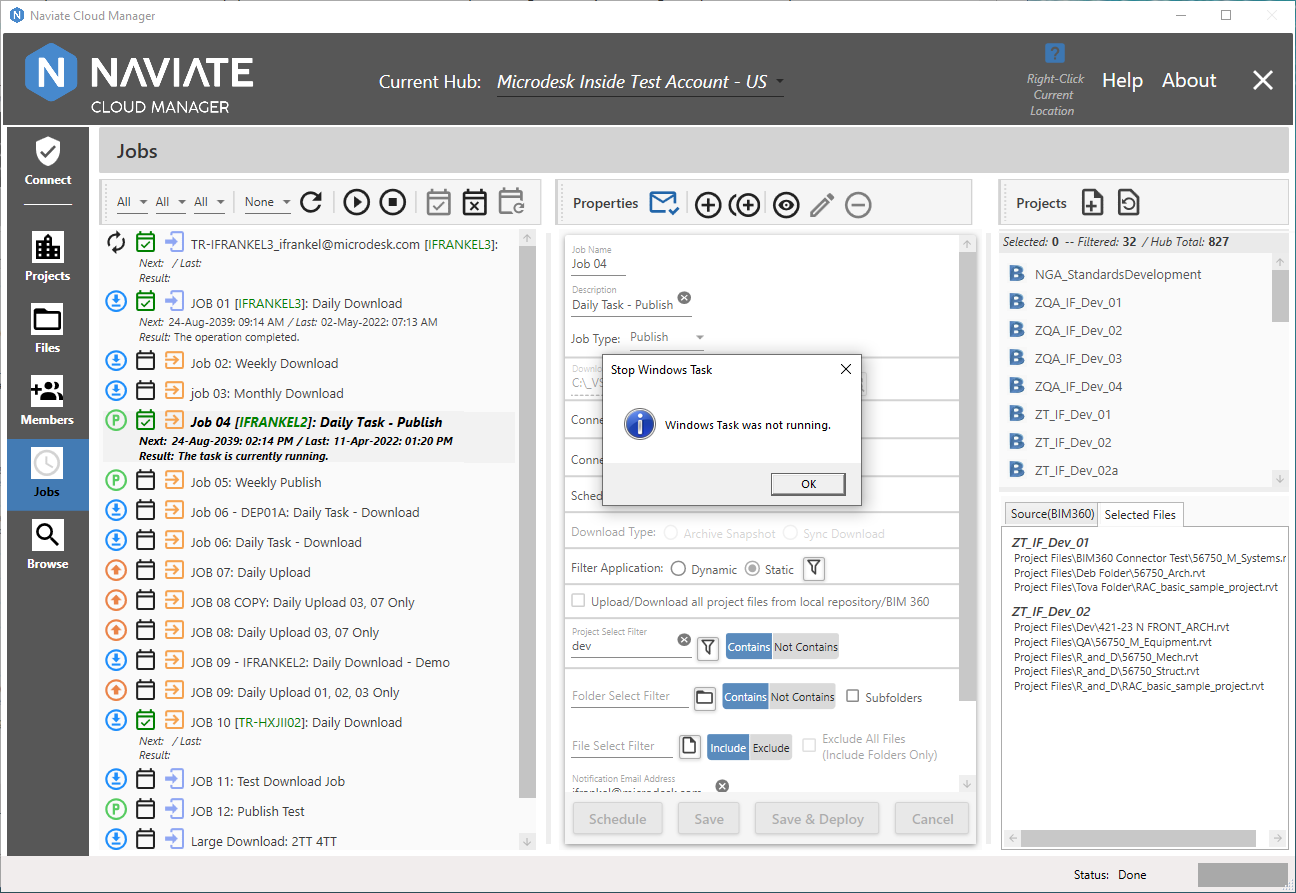1296x893 pixels.
Task: Select the Dynamic filter application radio
Action: tap(678, 569)
